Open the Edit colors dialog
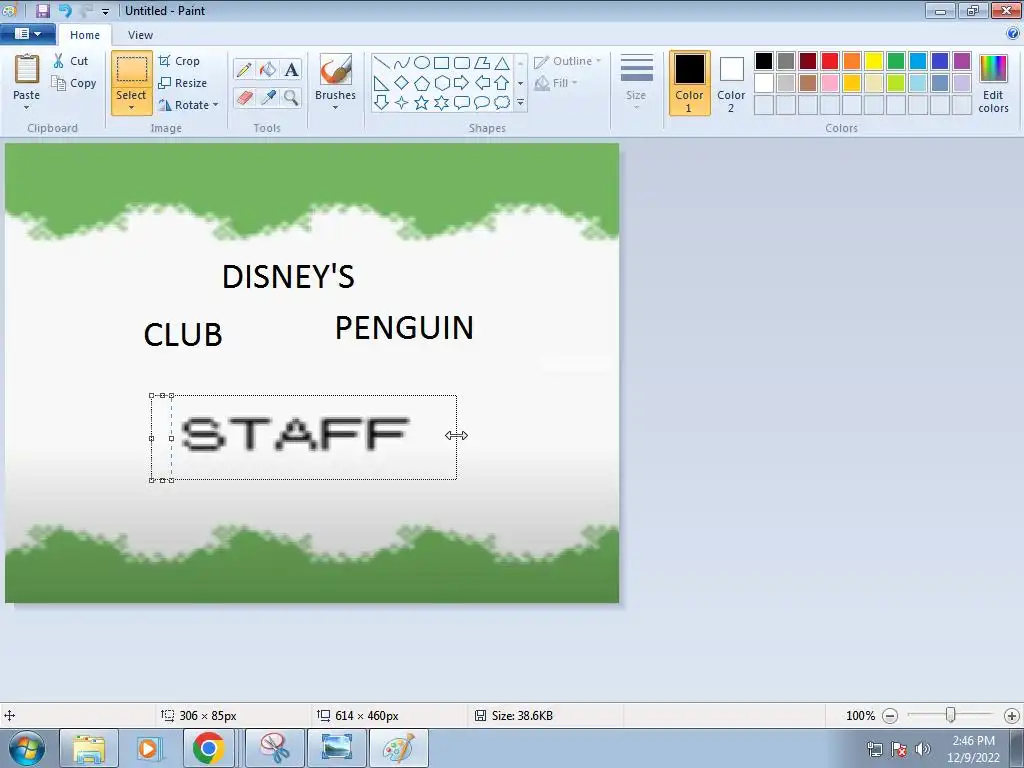1024x768 pixels. point(993,83)
